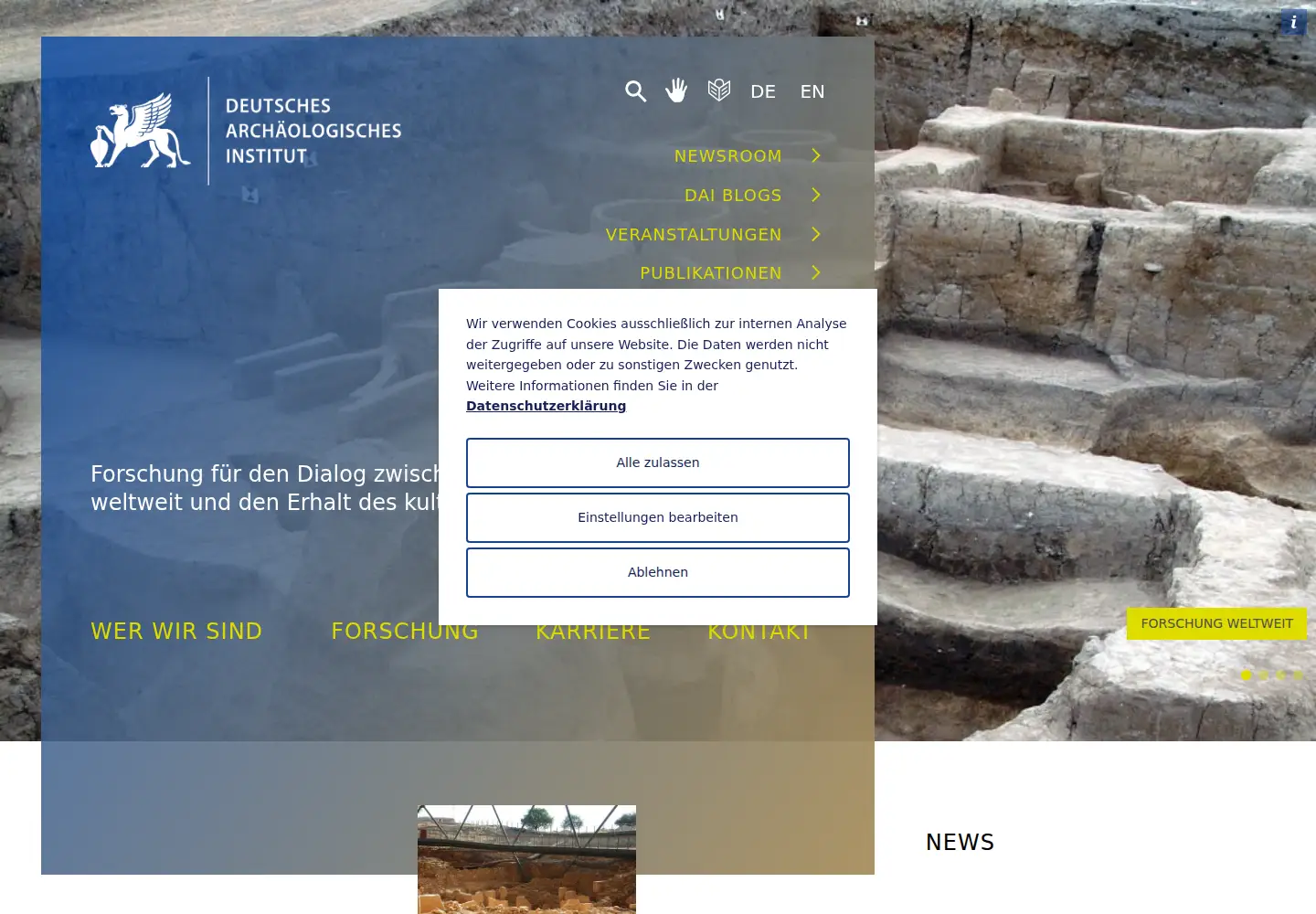Accept all cookies with Alle zulassen
Viewport: 1316px width, 914px height.
point(658,462)
